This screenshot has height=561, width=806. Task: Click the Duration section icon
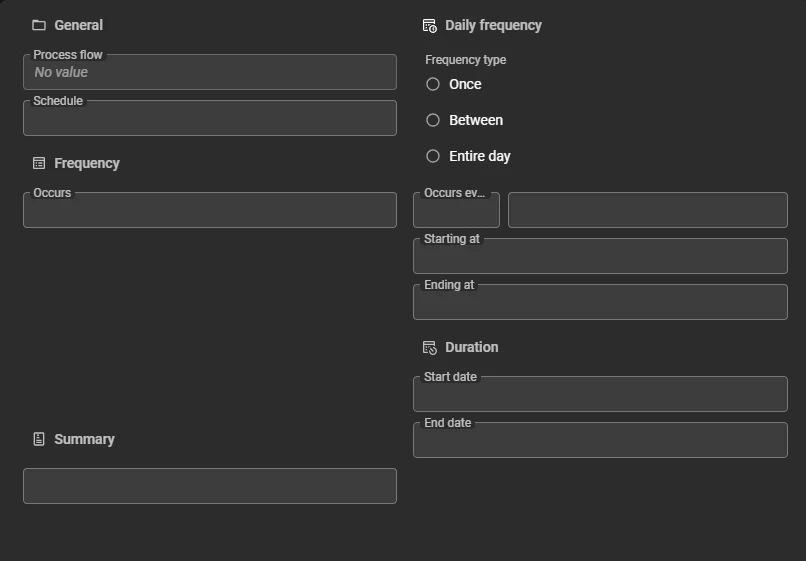(430, 347)
